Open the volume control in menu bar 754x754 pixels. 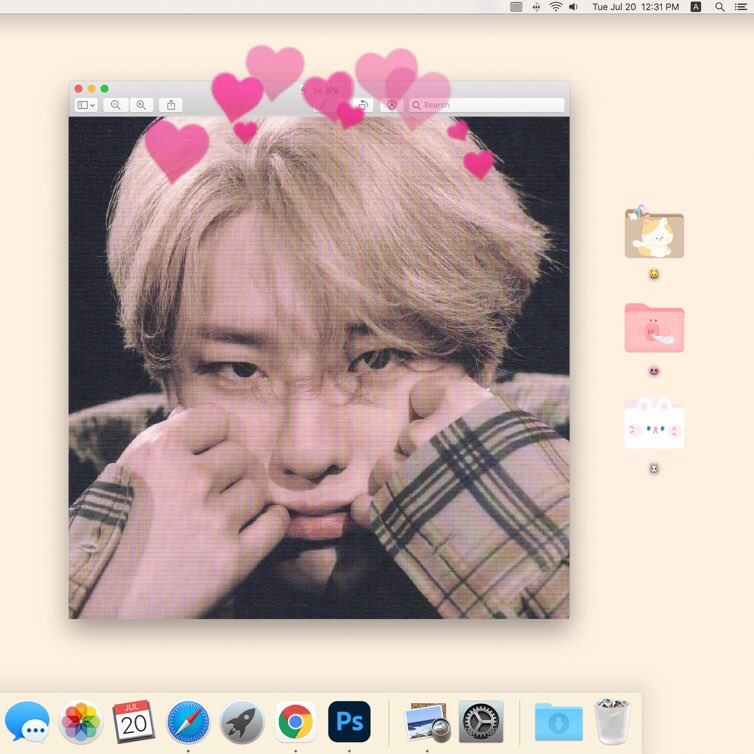(x=573, y=7)
